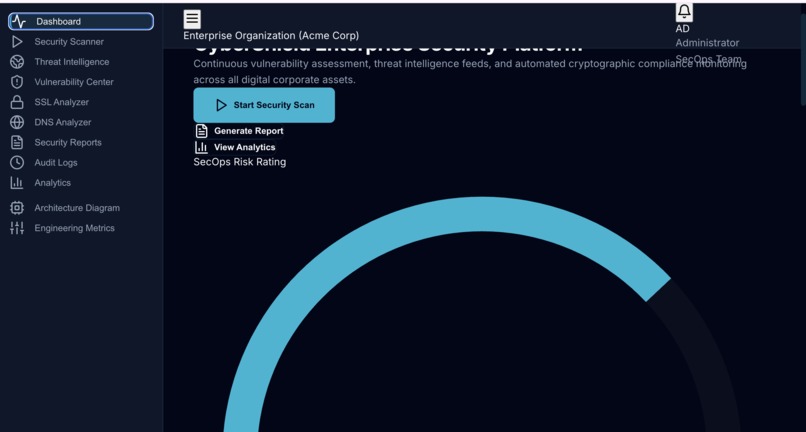View Audit Logs page
Screen dimensions: 806x432
point(81,163)
